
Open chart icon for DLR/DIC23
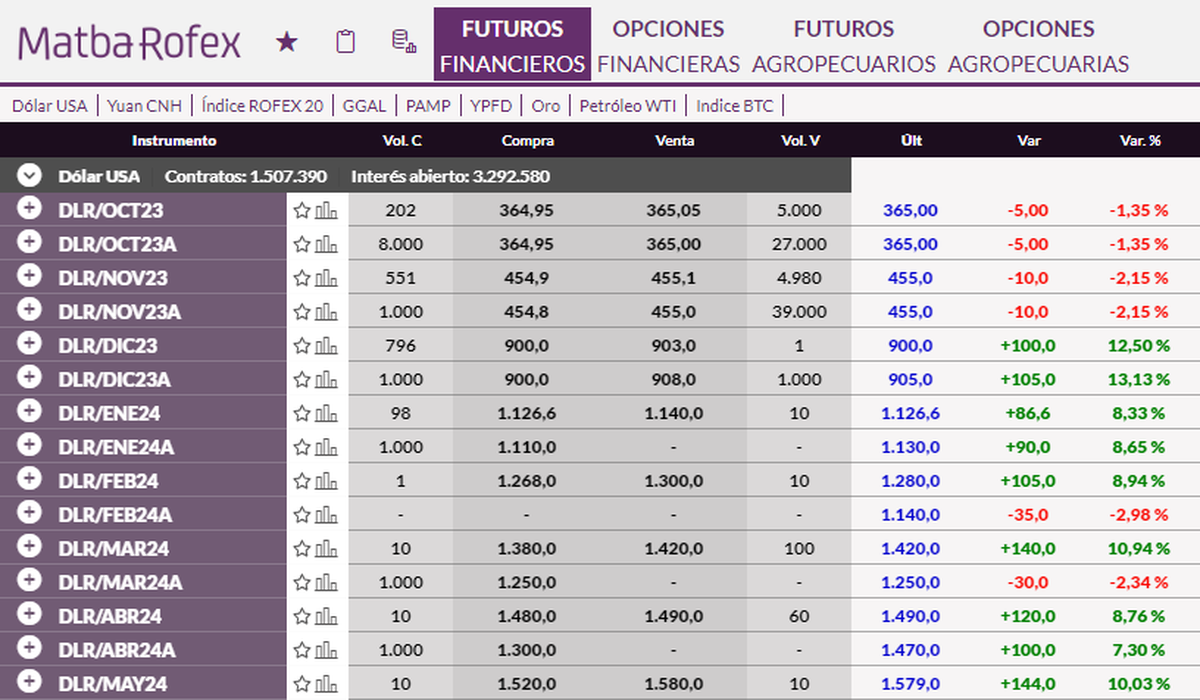(327, 345)
